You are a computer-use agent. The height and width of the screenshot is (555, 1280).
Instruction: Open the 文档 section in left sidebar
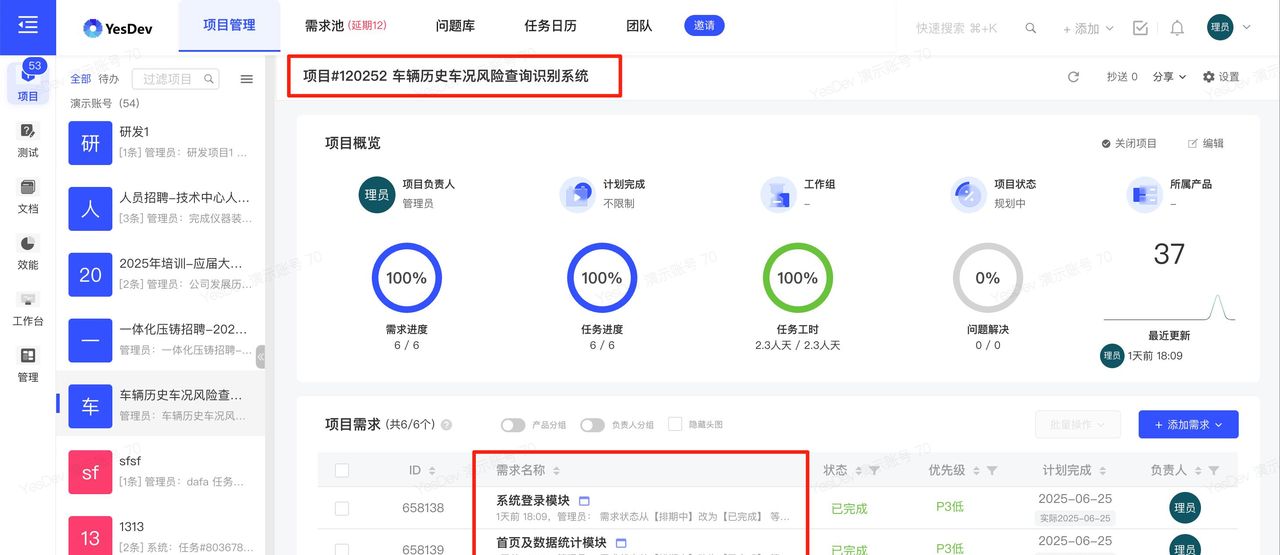(x=28, y=197)
